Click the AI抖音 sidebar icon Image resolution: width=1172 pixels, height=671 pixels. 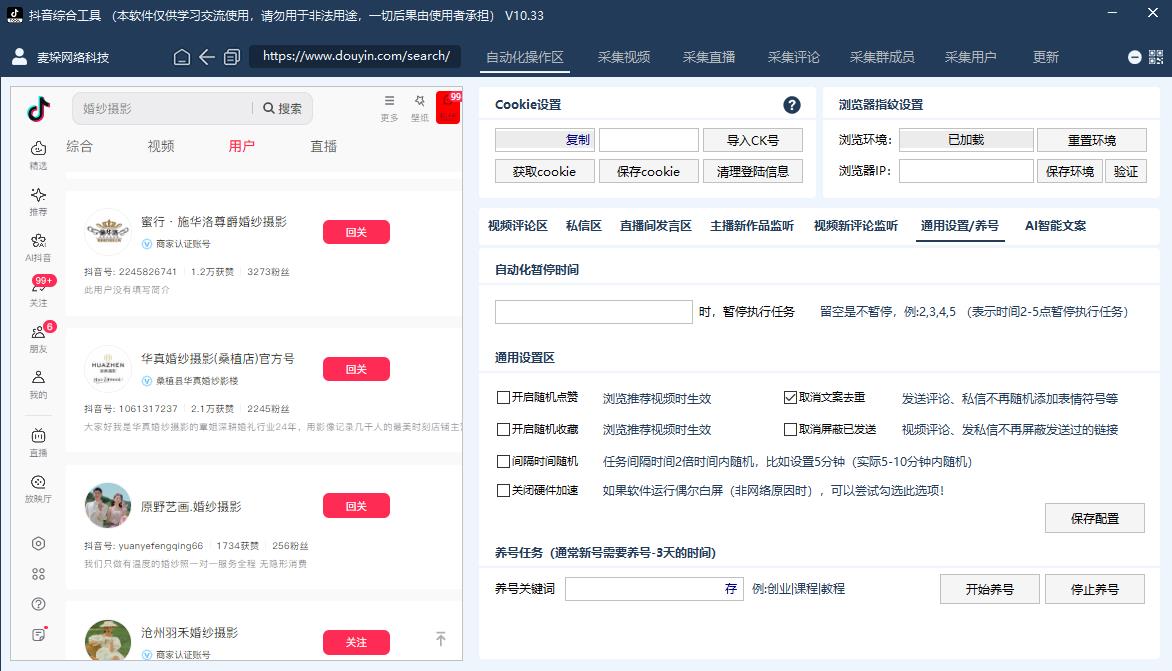coord(38,241)
